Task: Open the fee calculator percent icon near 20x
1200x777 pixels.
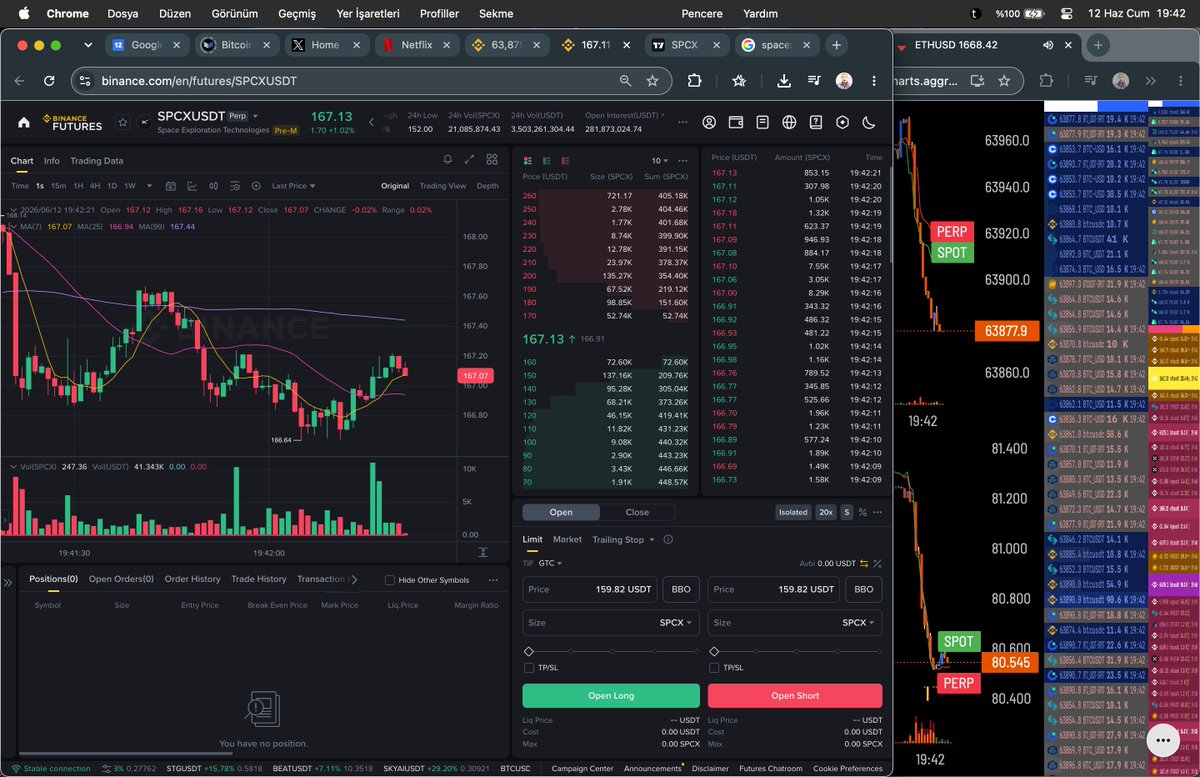Action: (862, 512)
